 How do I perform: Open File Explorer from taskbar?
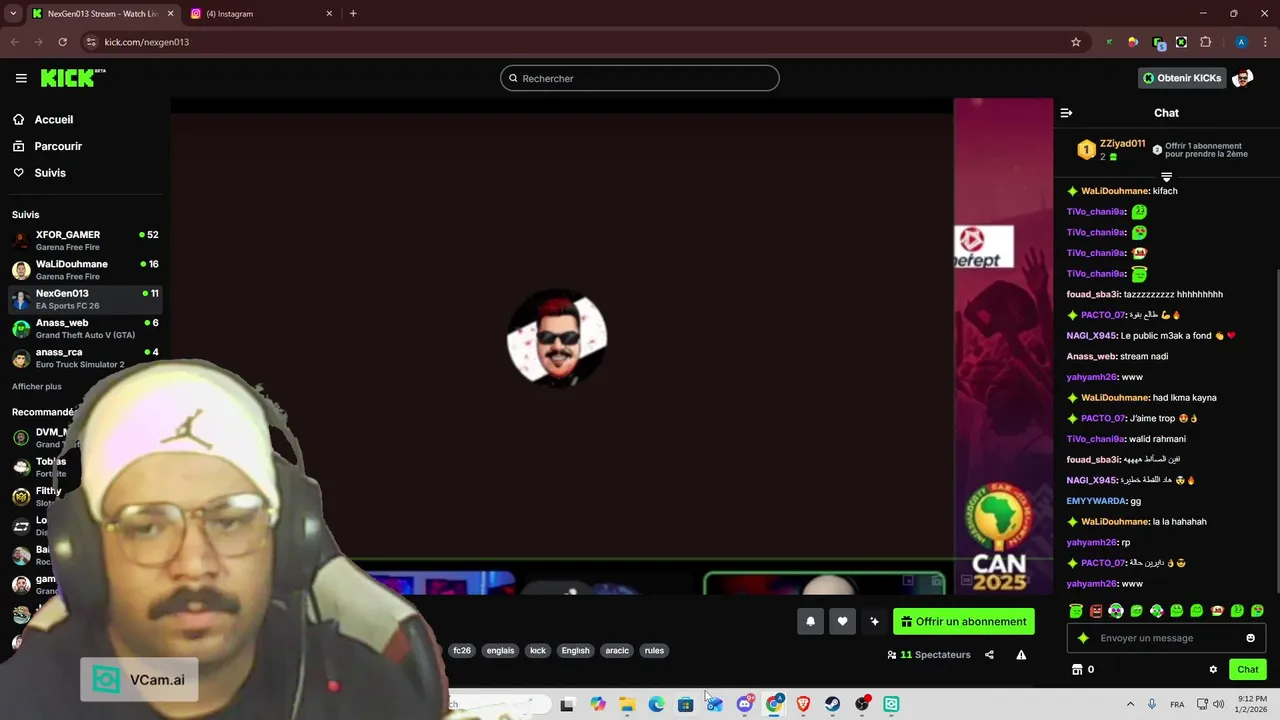(x=627, y=704)
